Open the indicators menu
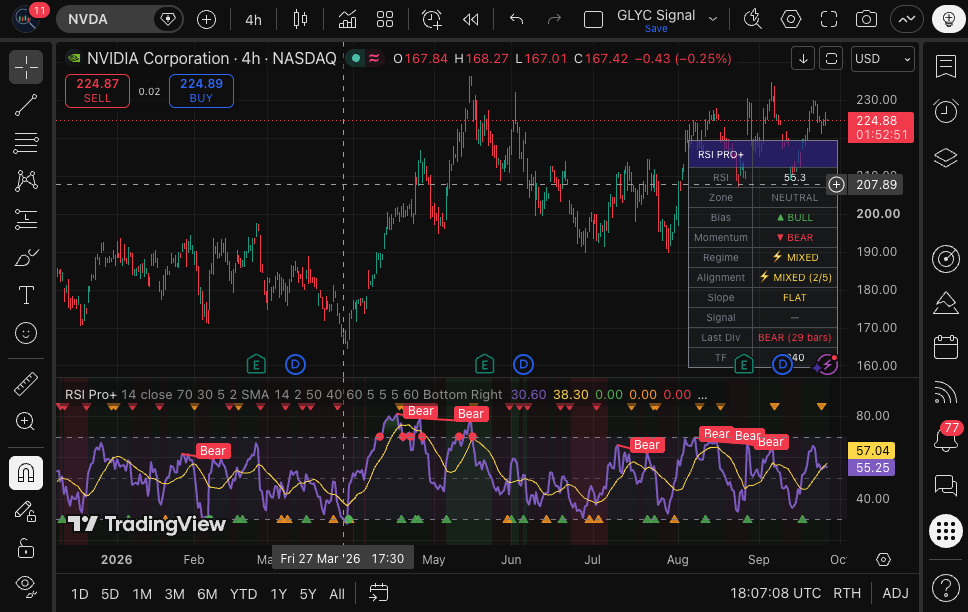 pos(347,19)
